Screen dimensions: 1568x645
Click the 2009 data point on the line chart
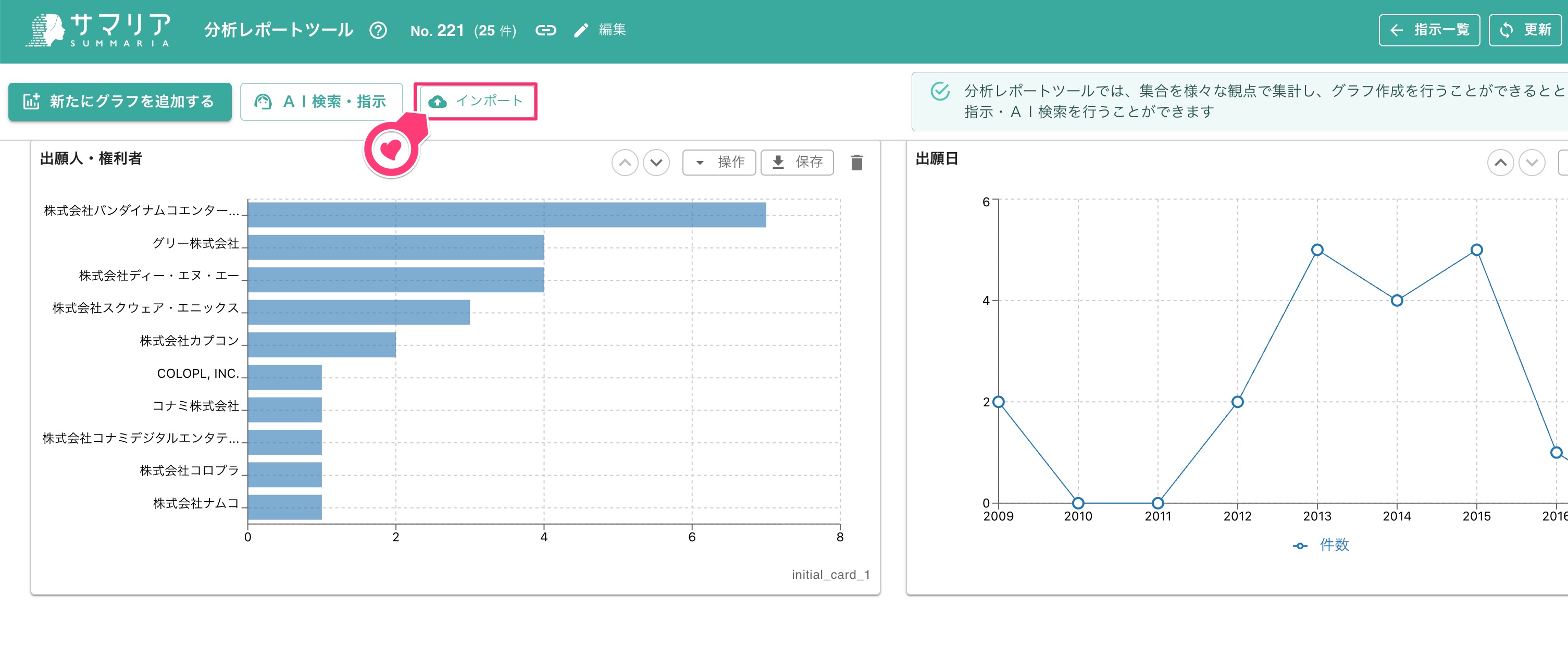(x=998, y=402)
